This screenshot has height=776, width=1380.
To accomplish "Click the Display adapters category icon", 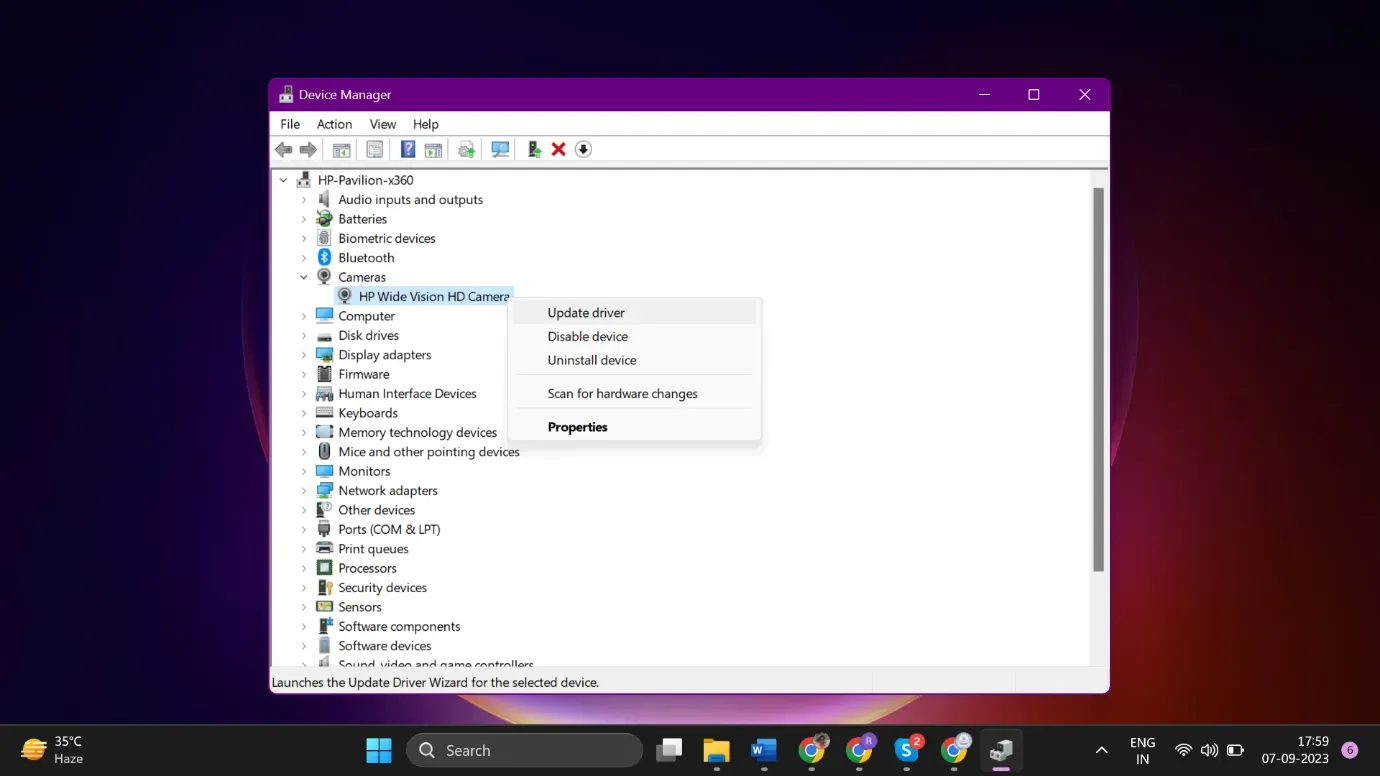I will (324, 354).
